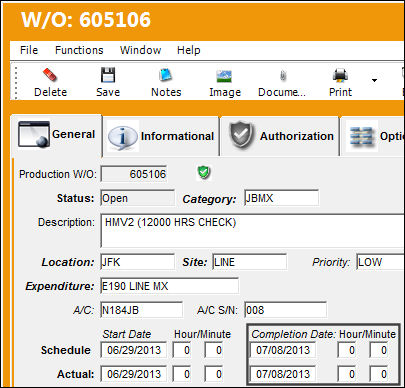This screenshot has height=388, width=405.
Task: Switch to the Authorization tab
Action: click(280, 136)
